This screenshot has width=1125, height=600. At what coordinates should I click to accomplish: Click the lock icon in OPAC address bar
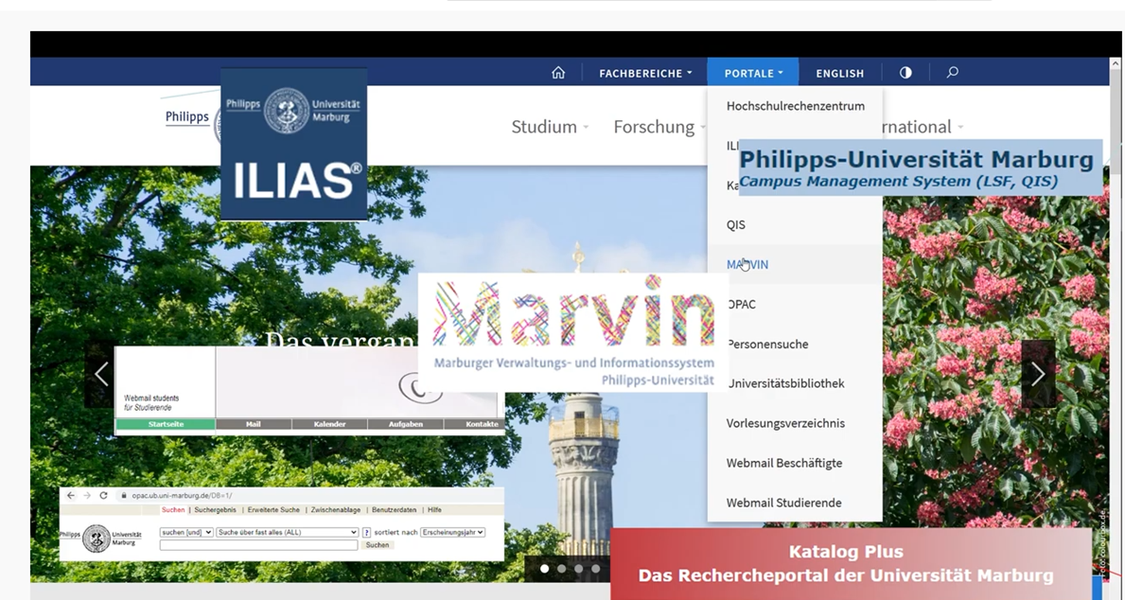point(124,495)
